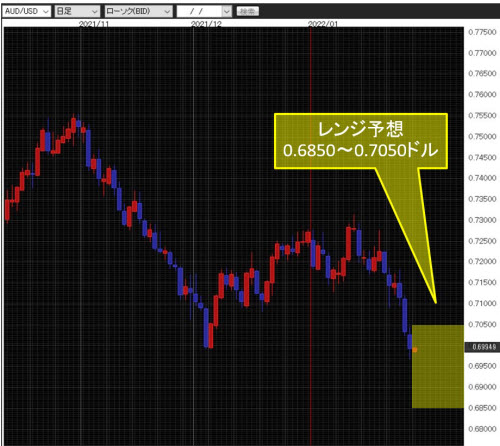Click the 0.68000 price axis label
The height and width of the screenshot is (446, 500).
coord(482,429)
